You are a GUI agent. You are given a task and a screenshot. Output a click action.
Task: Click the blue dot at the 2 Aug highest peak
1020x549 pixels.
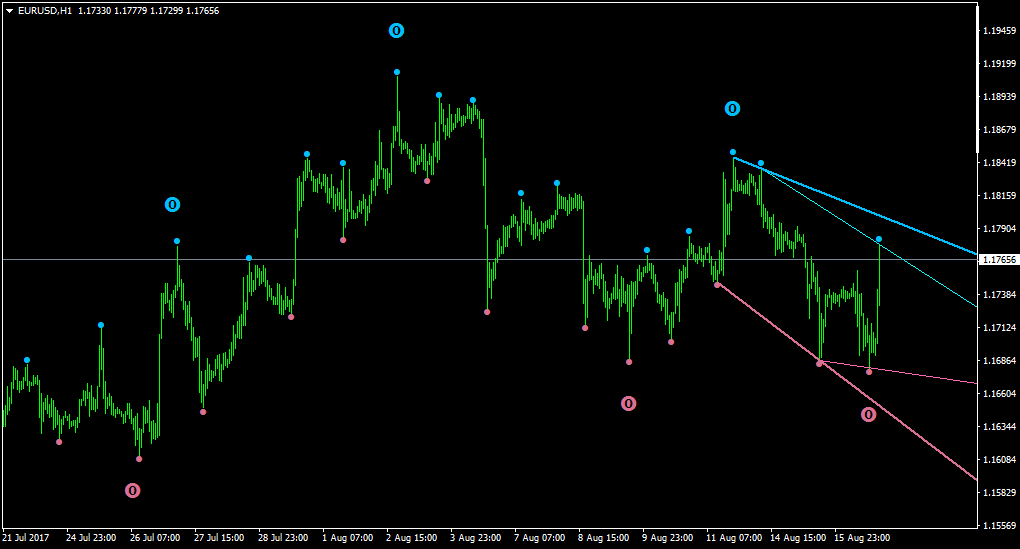397,72
